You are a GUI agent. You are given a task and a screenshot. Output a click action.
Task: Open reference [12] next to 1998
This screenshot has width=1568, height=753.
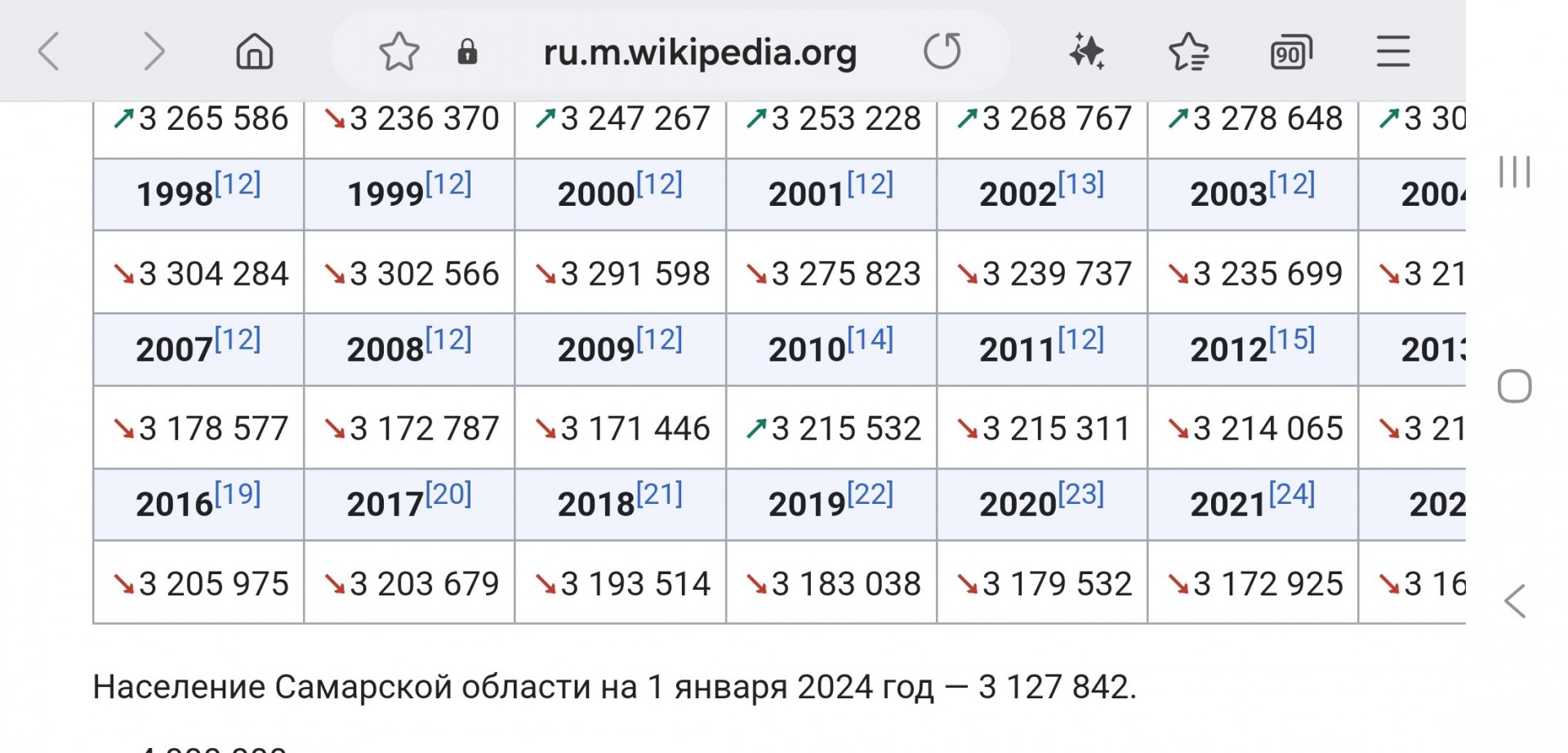click(238, 184)
